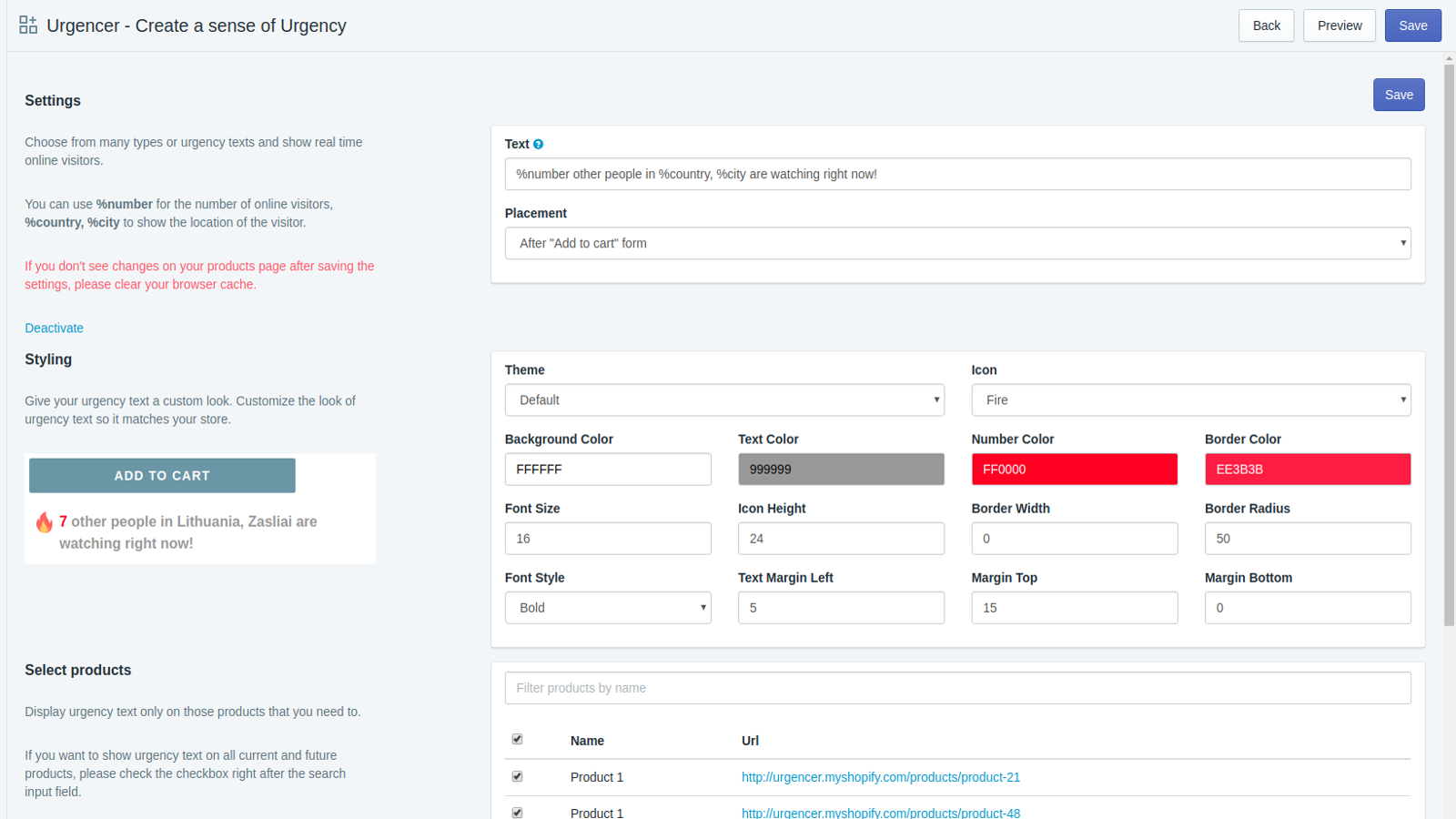Click the Deactivate link
1456x819 pixels.
point(54,328)
